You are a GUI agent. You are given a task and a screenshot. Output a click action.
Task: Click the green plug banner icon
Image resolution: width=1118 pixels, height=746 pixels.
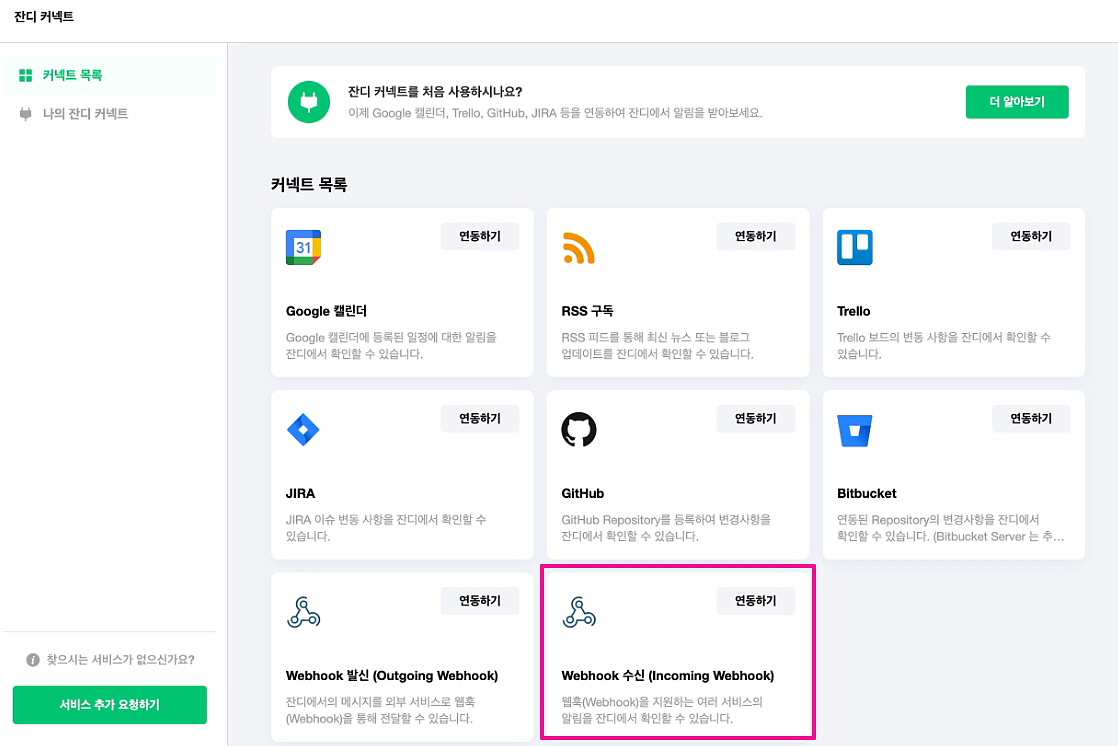click(308, 102)
